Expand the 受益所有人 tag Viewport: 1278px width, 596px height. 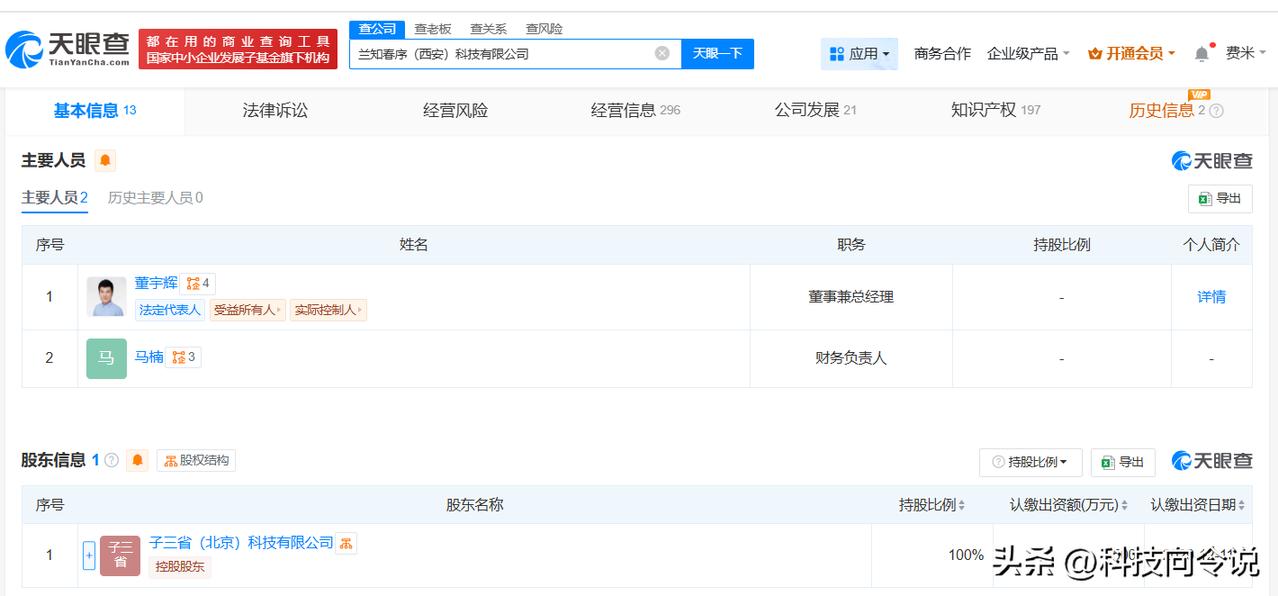pos(247,310)
